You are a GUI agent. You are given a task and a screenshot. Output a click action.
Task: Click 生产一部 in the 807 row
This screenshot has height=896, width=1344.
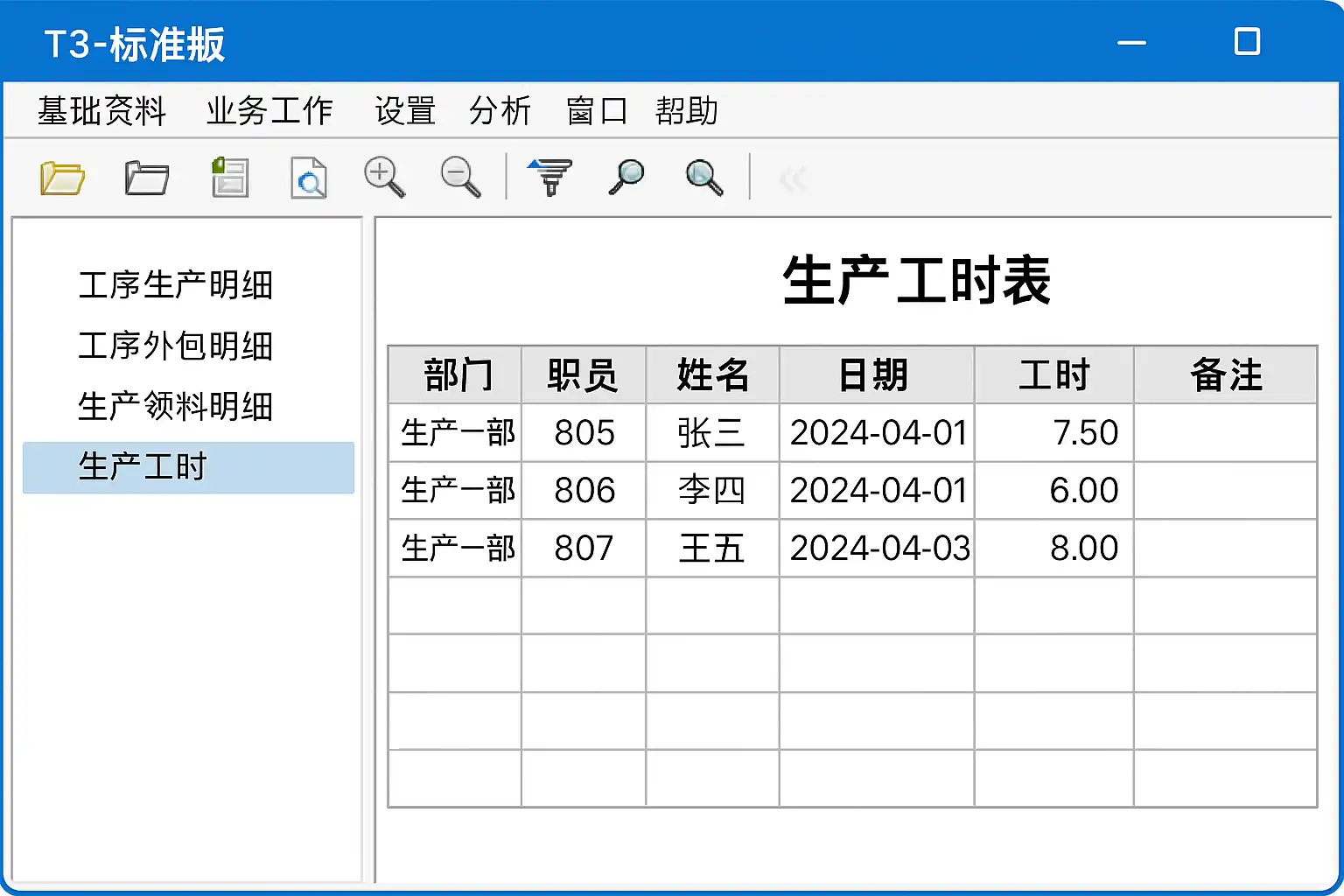tap(455, 548)
